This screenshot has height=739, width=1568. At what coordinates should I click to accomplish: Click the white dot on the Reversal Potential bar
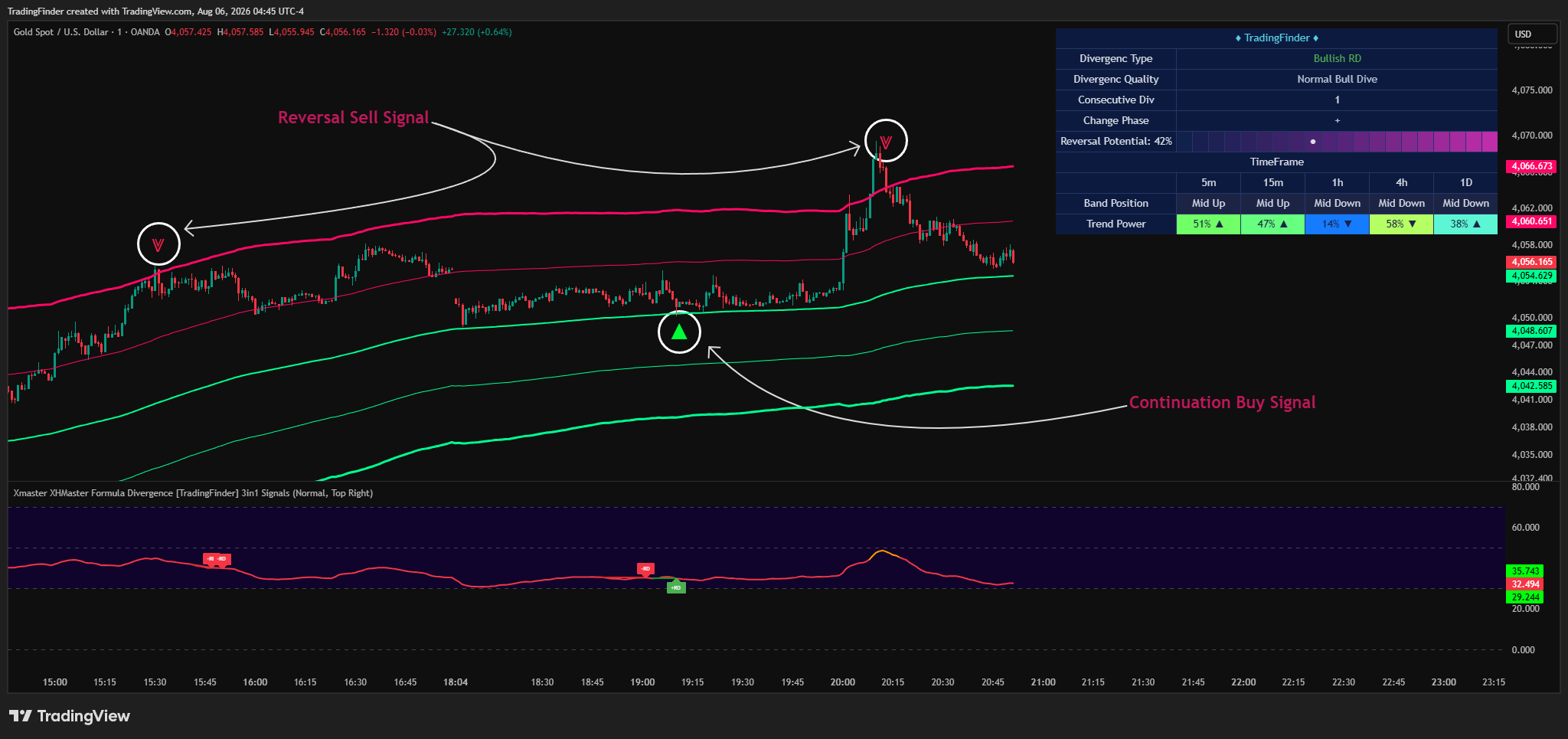1313,142
